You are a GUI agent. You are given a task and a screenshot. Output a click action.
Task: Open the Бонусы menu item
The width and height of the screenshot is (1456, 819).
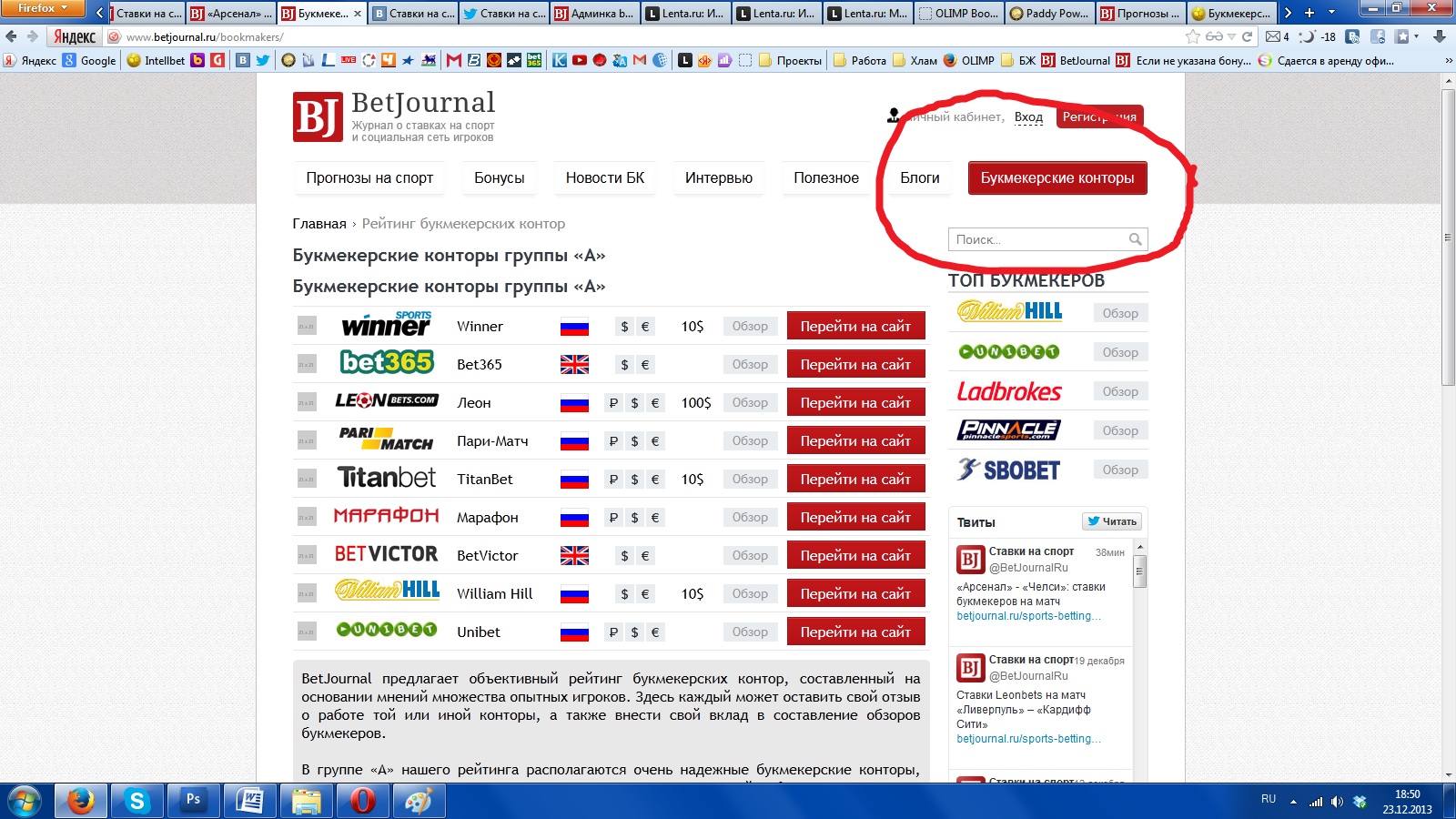[x=500, y=178]
